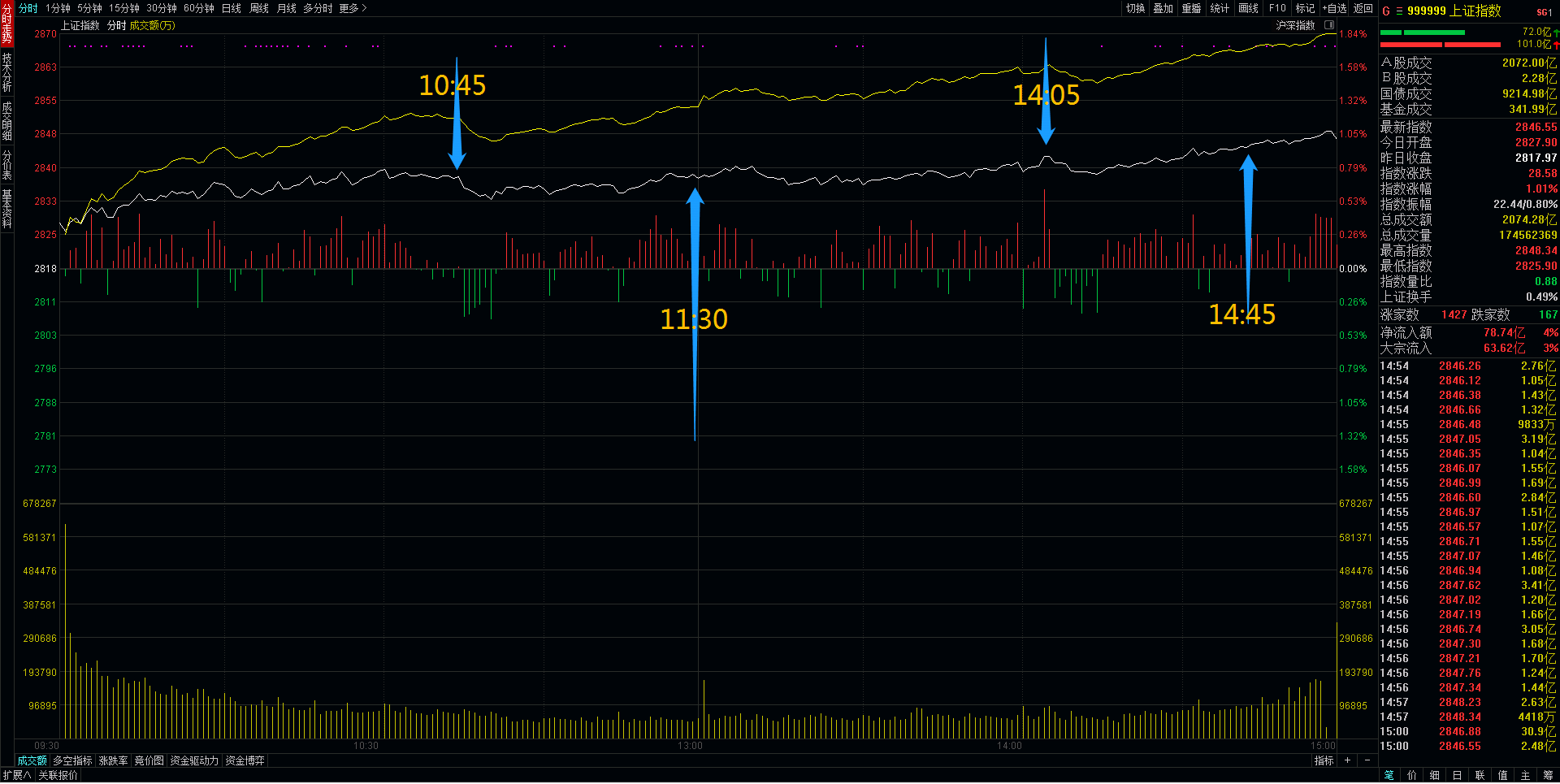
Task: Click the red sell-volume bar under header
Action: [x=1440, y=44]
